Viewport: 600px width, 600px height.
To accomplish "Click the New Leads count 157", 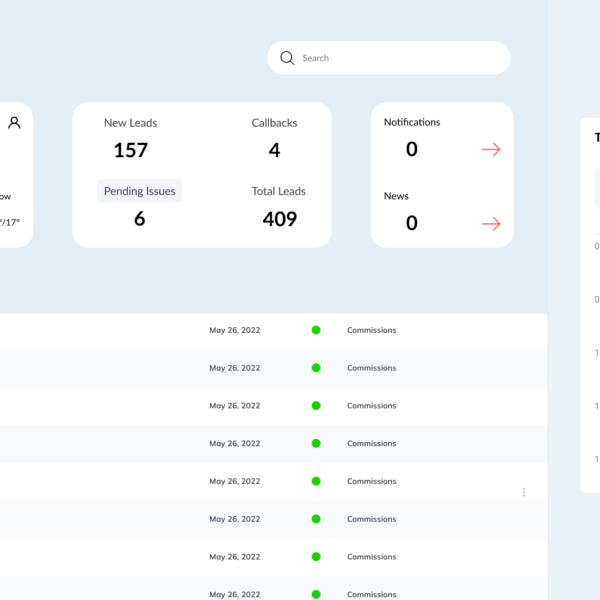I will tap(130, 150).
